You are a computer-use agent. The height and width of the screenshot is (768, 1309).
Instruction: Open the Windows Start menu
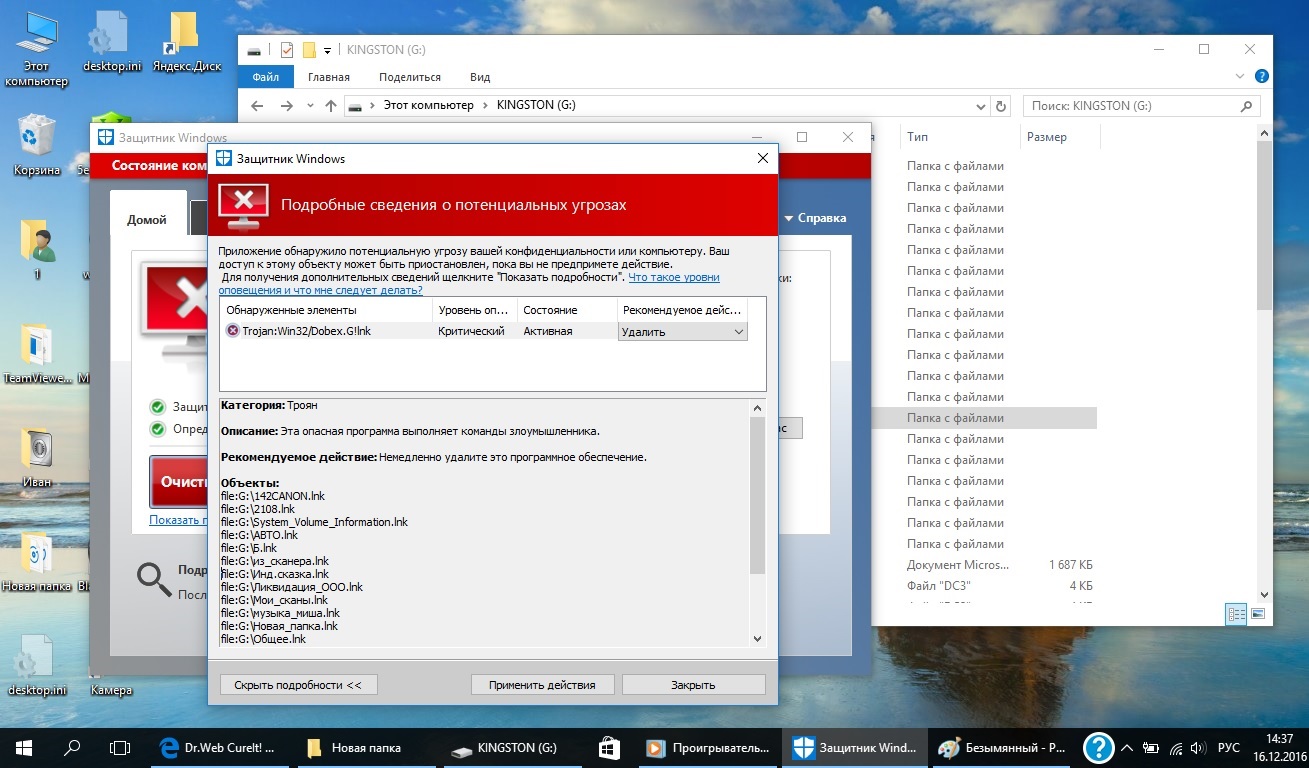click(x=24, y=747)
